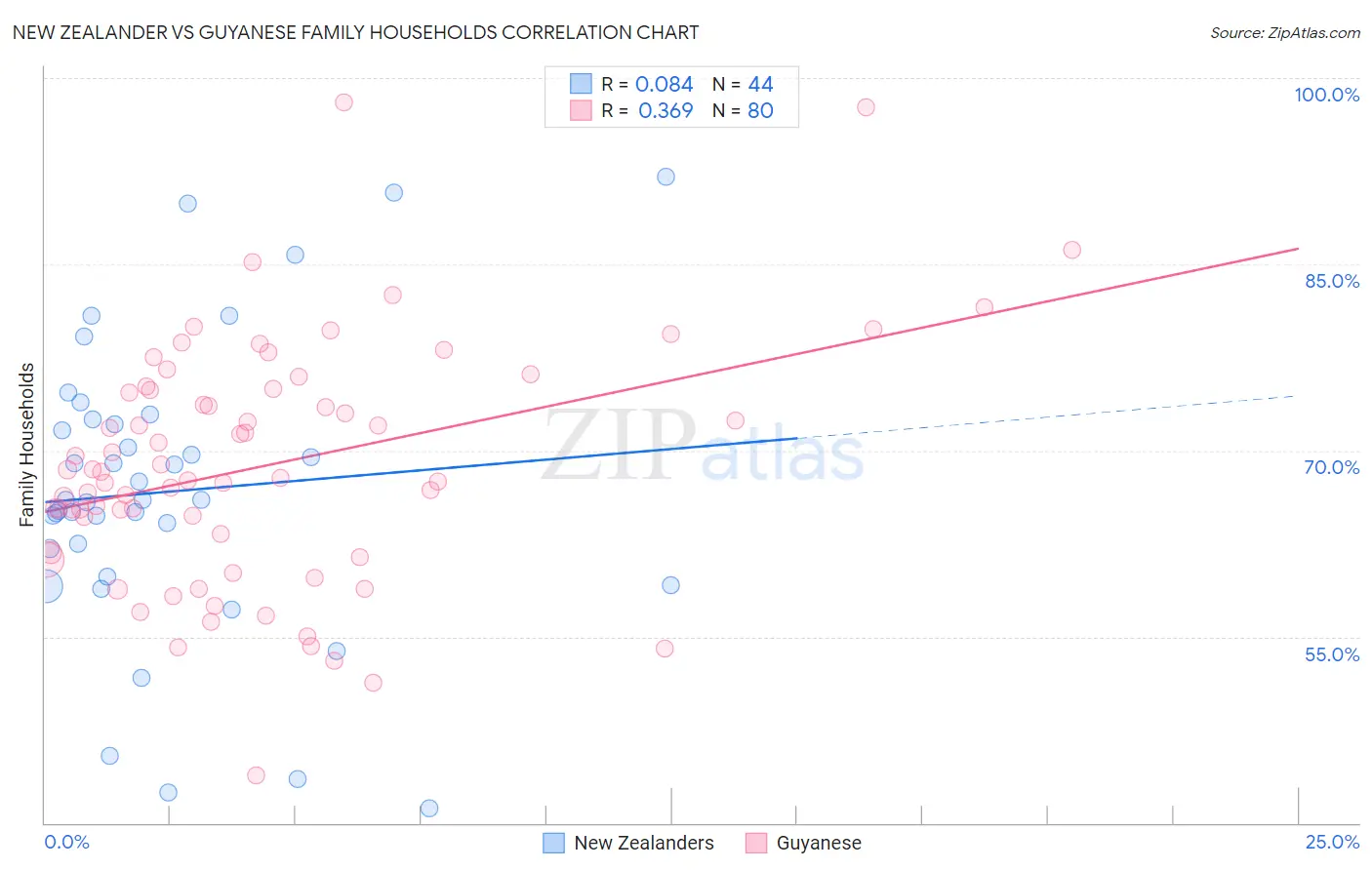The width and height of the screenshot is (1372, 870).
Task: Click the 85.0% y-axis tick label
Action: [x=1332, y=281]
